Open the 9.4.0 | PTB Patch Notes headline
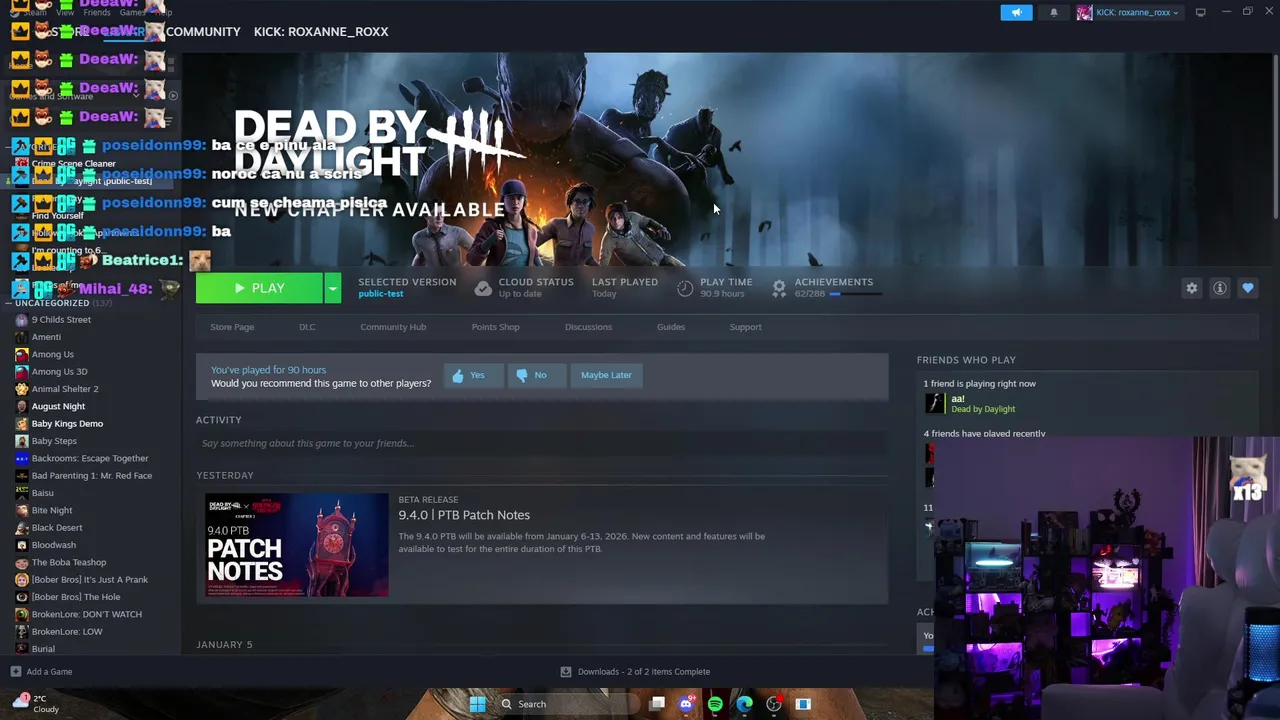Screen dimensions: 1280x720 [464, 515]
